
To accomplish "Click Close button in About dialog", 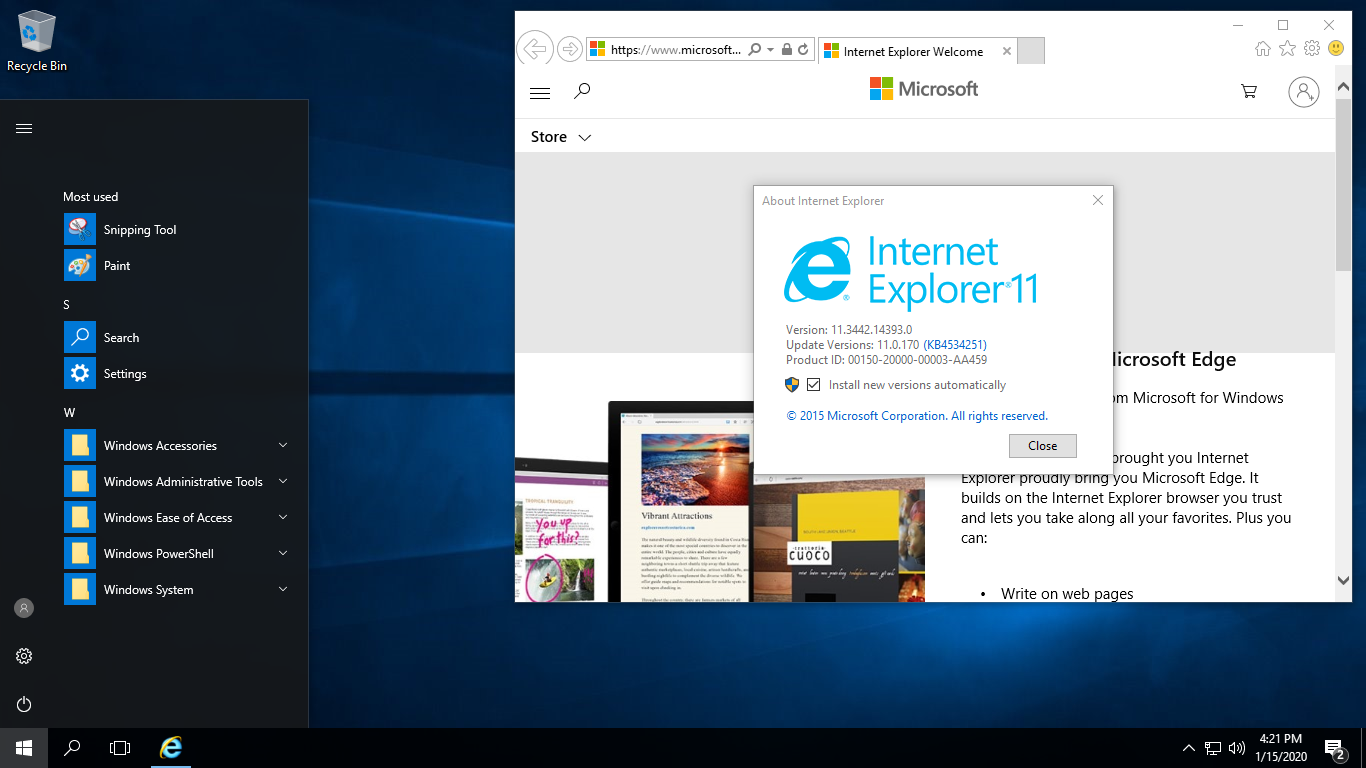I will [x=1042, y=446].
